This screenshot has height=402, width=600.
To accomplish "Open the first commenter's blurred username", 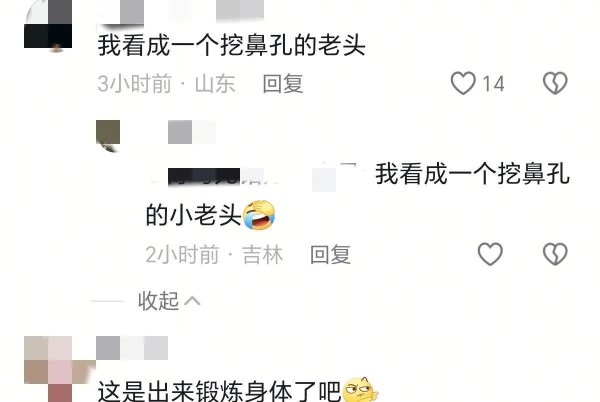I will coord(180,10).
